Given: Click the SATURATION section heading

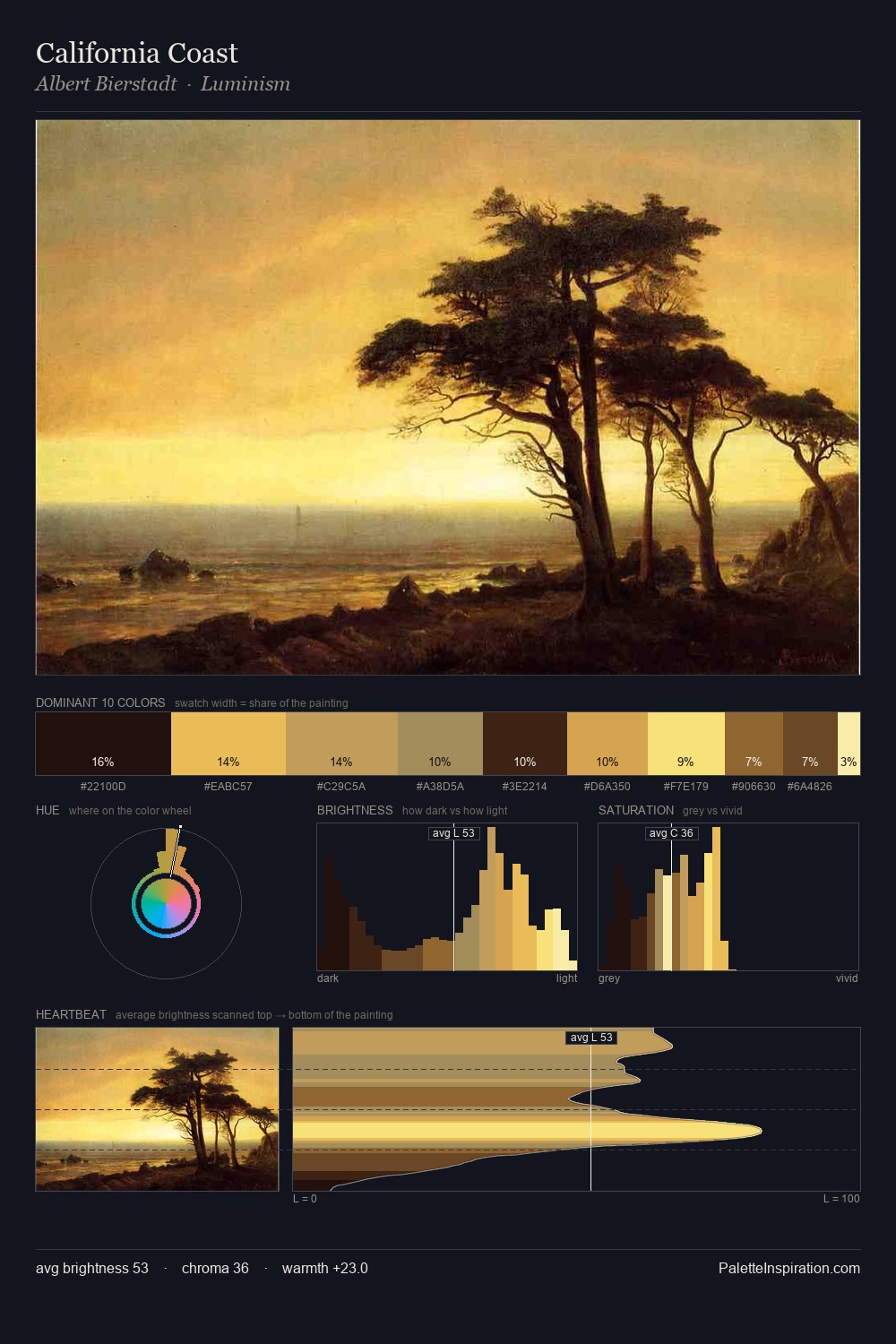Looking at the screenshot, I should tap(636, 810).
